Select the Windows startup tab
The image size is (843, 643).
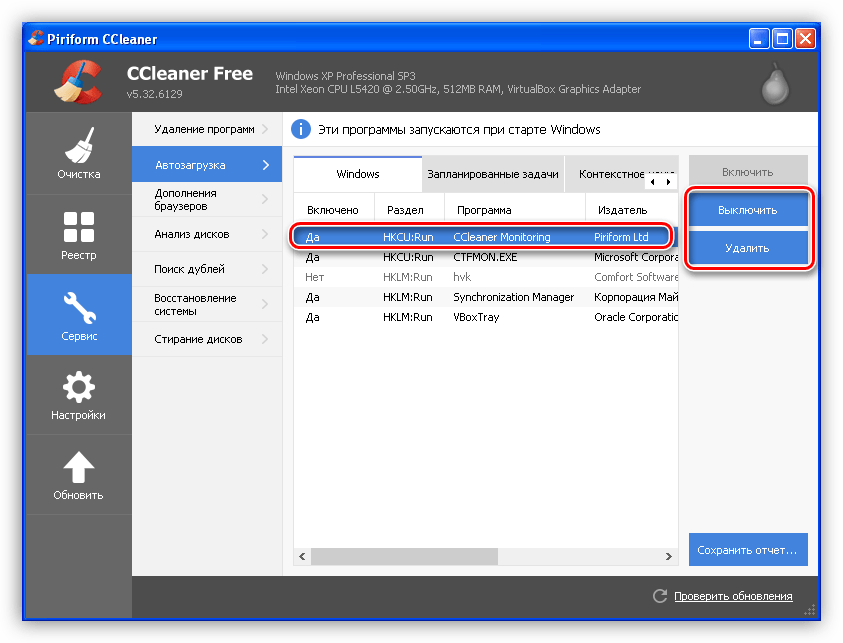pyautogui.click(x=357, y=174)
